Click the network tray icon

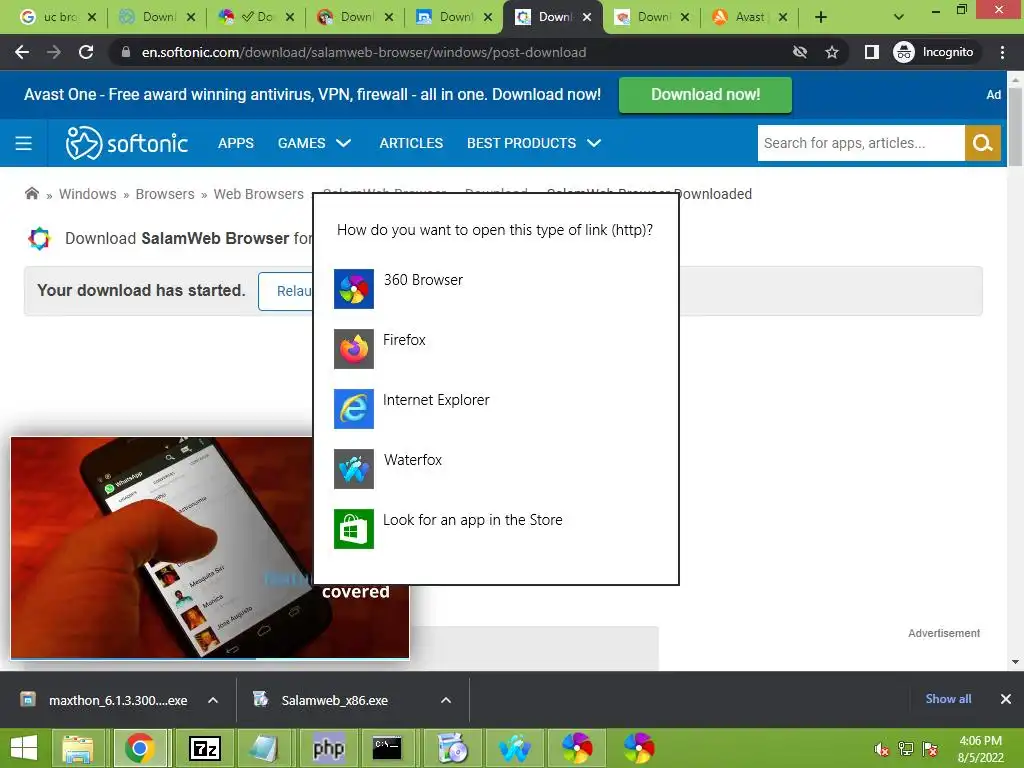(x=906, y=749)
